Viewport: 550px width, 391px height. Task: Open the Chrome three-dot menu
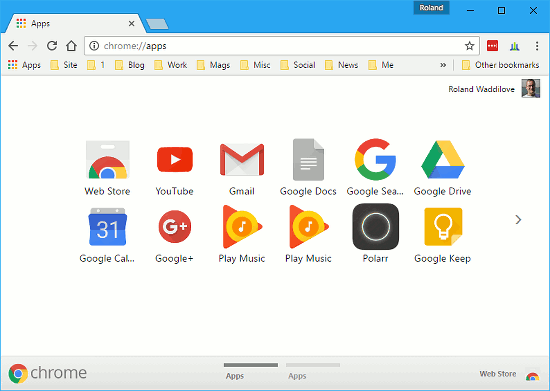coord(537,46)
